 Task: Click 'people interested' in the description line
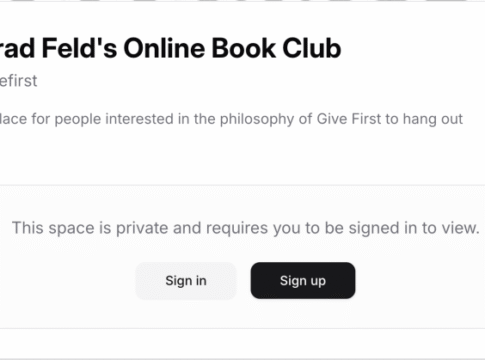point(114,119)
